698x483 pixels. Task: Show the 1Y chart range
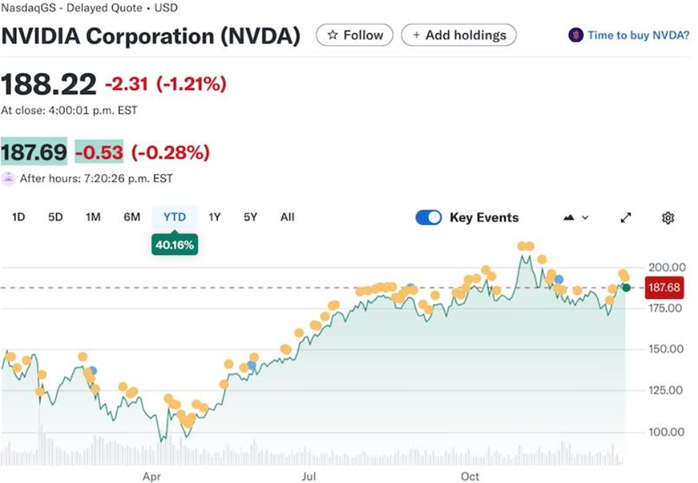coord(214,217)
